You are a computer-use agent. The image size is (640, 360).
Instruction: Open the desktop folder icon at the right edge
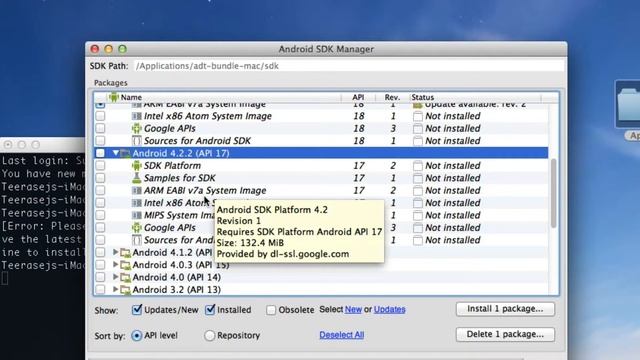coord(629,104)
